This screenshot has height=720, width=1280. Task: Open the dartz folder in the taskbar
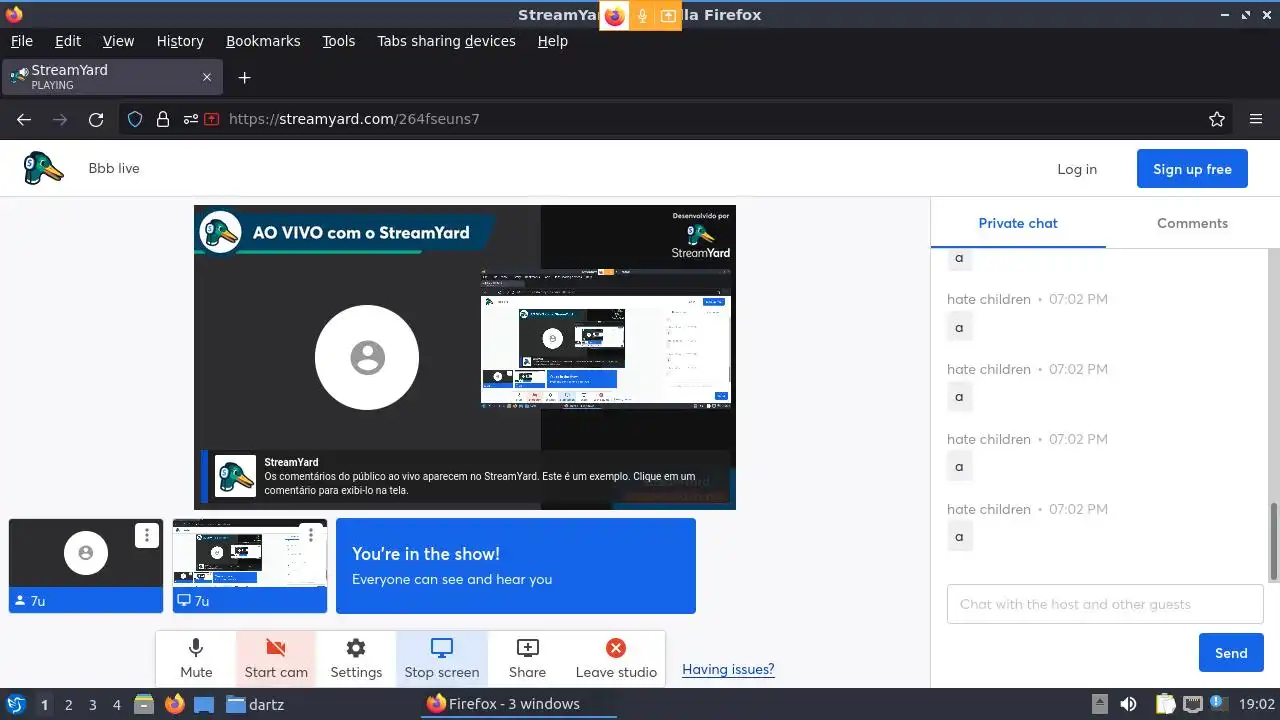pos(255,704)
